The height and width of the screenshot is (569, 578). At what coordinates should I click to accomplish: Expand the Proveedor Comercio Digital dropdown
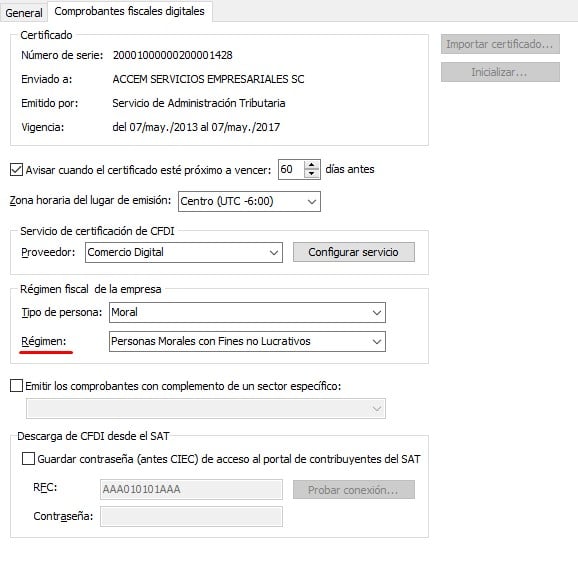tap(184, 252)
